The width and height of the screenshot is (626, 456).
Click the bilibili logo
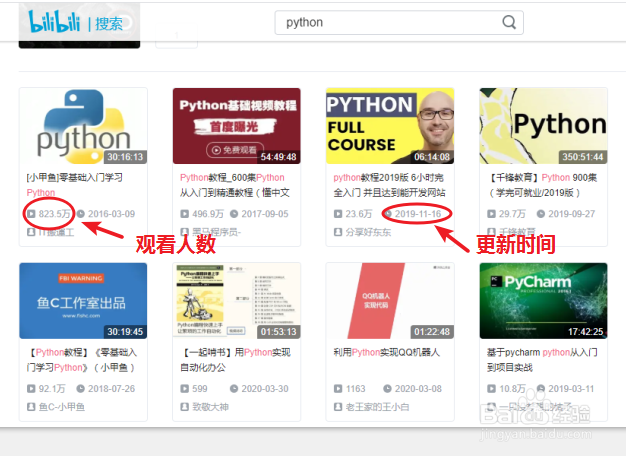54,22
